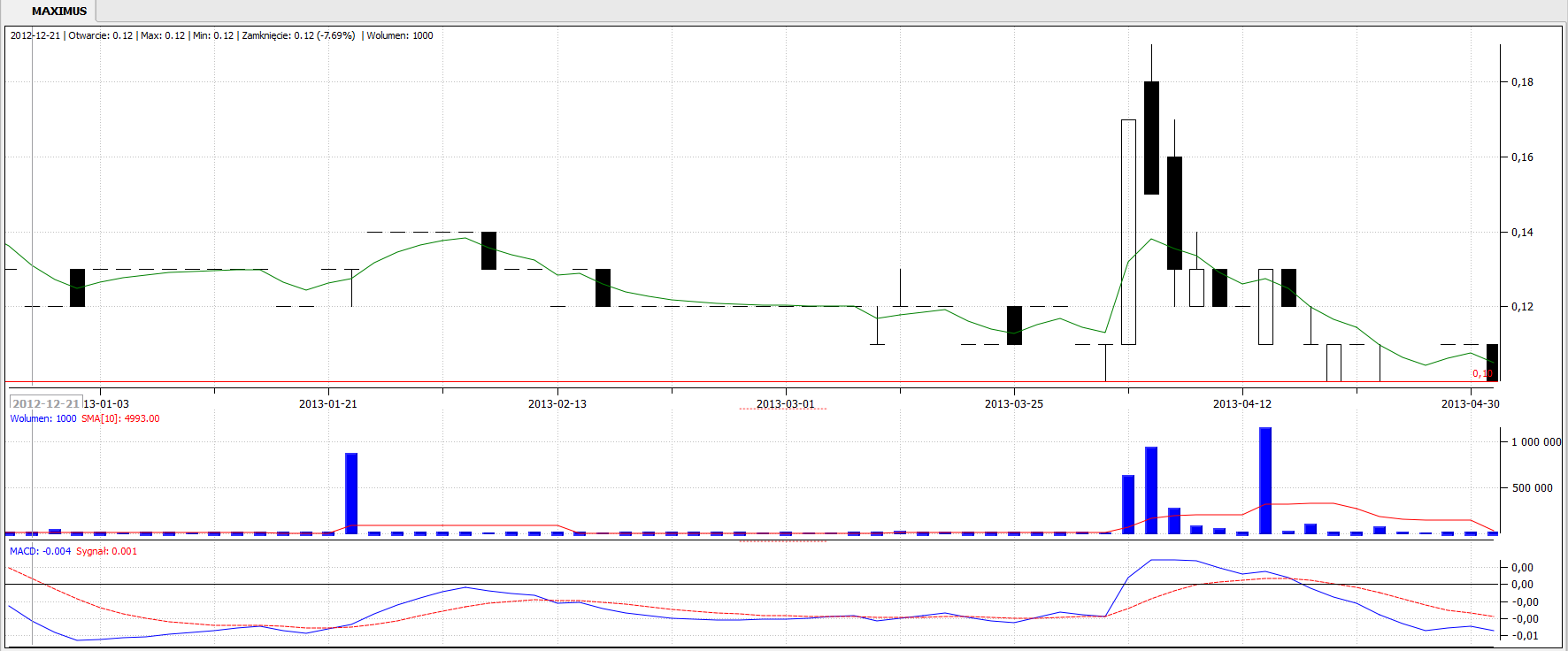The width and height of the screenshot is (1568, 651).
Task: Click the red 0,10 last price label
Action: [1481, 373]
